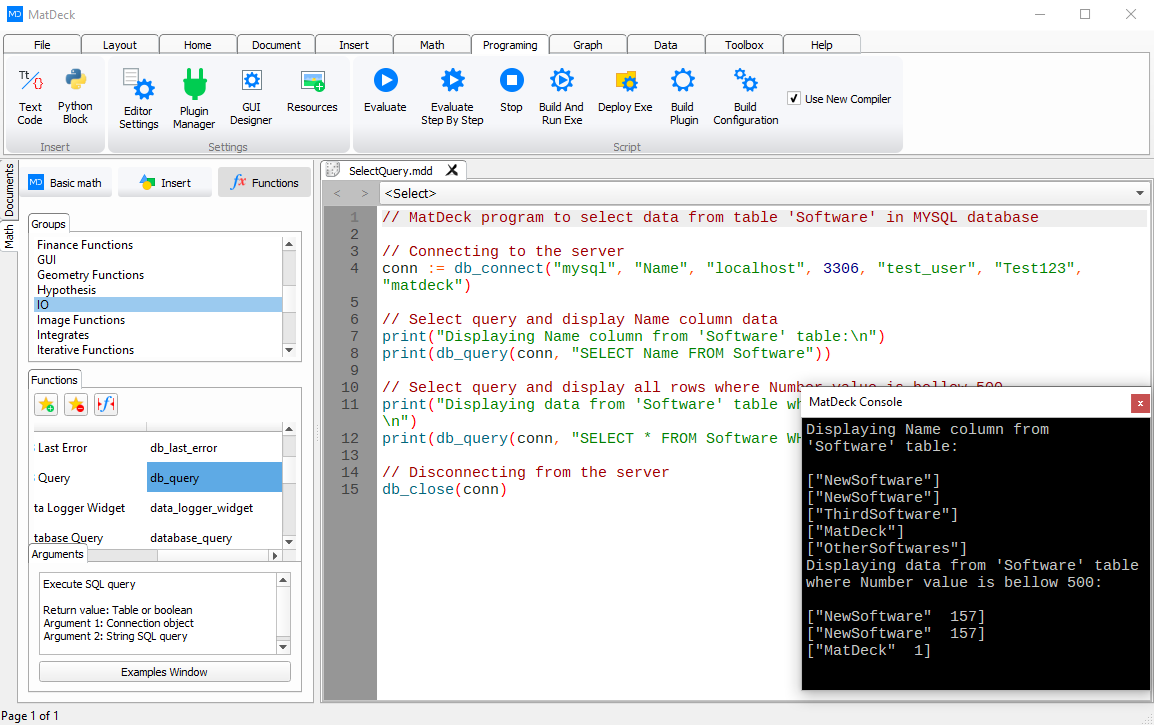Click the add-favorite star icon in Functions
Screen dimensions: 1154x725
click(46, 404)
